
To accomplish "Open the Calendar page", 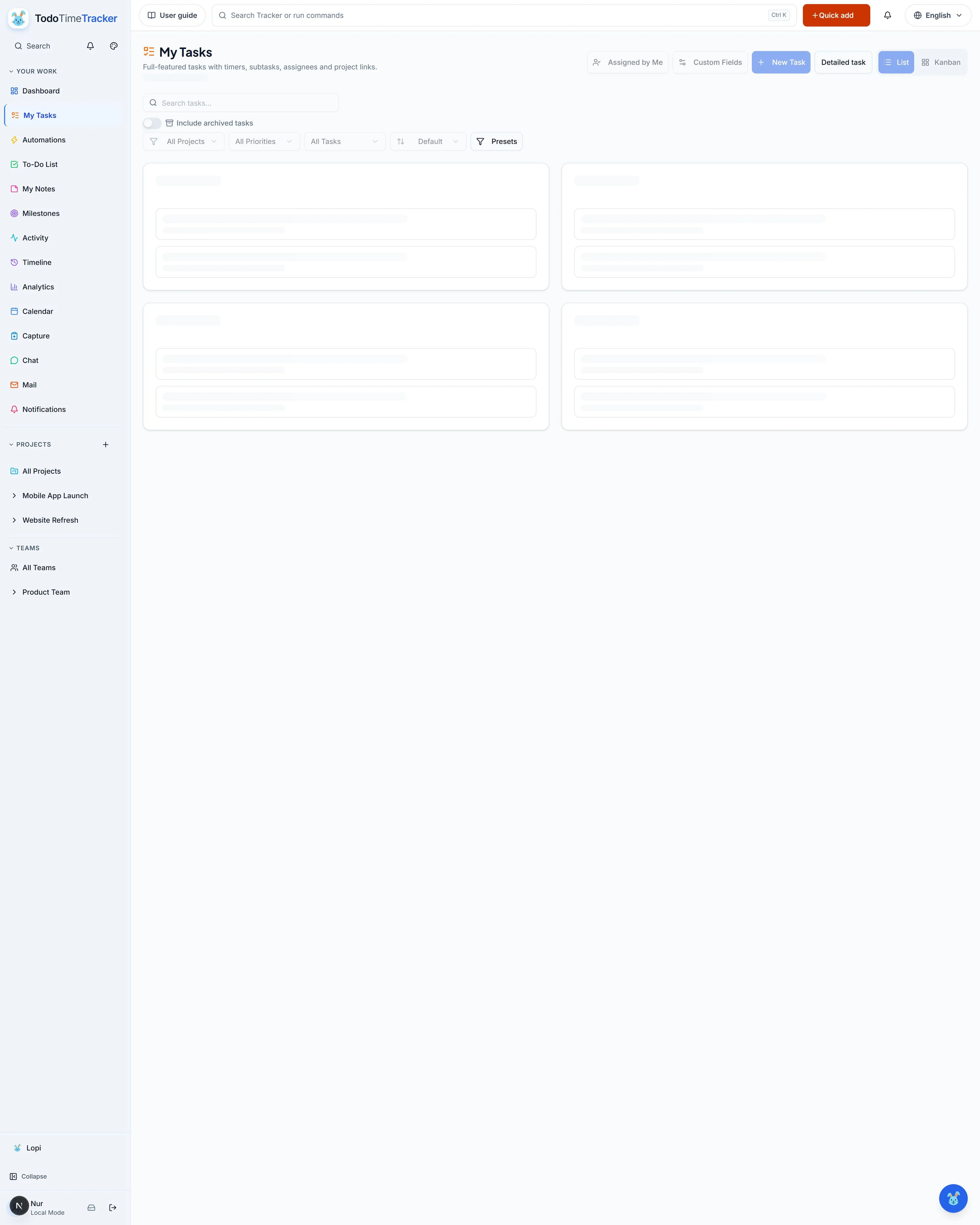I will 63,311.
